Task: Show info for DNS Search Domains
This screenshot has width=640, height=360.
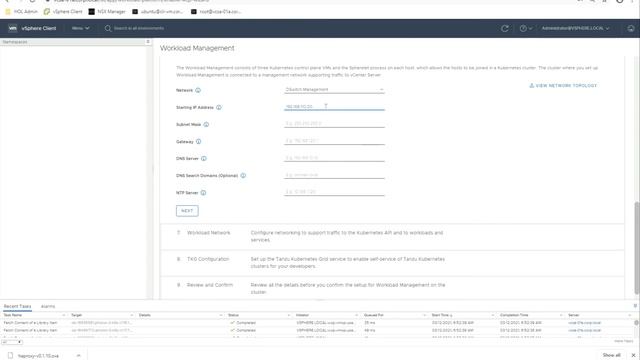Action: point(243,176)
